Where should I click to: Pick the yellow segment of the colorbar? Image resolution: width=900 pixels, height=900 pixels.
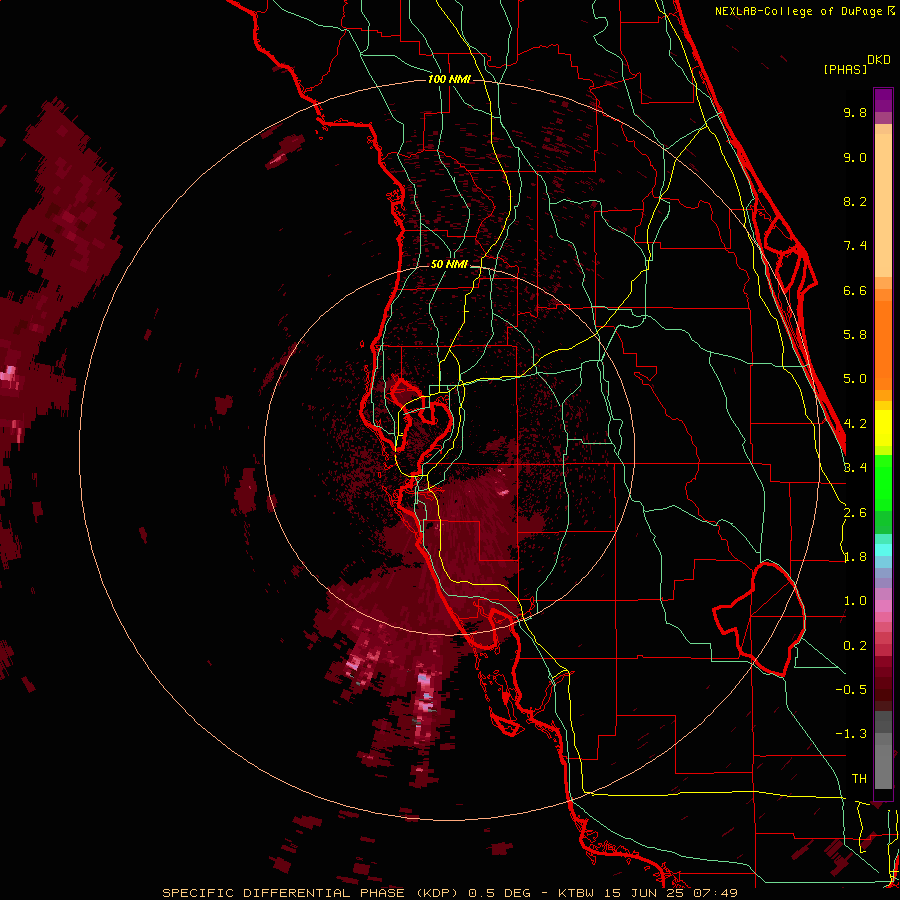[883, 428]
